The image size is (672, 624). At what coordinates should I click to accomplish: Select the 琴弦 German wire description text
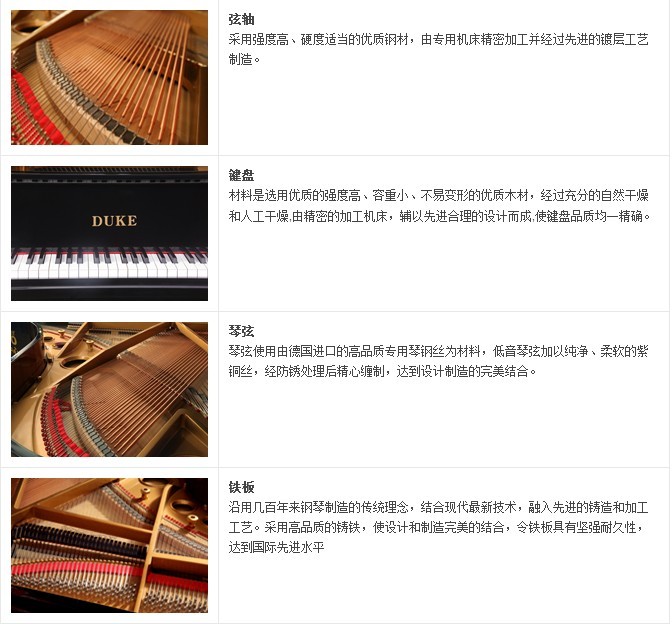[x=438, y=362]
